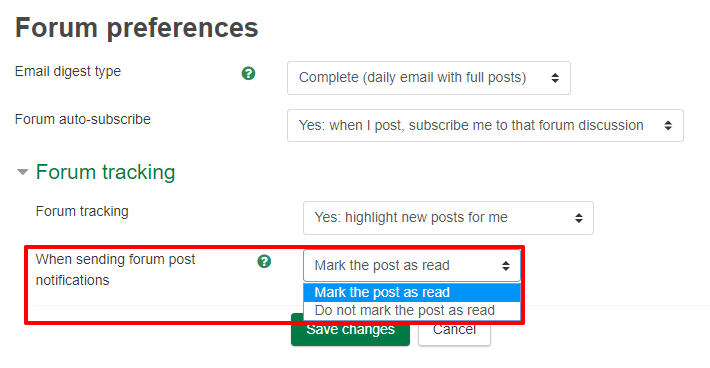Click arrows on Forum auto-subscribe dropdown
Viewport: 710px width, 368px height.
tap(668, 125)
